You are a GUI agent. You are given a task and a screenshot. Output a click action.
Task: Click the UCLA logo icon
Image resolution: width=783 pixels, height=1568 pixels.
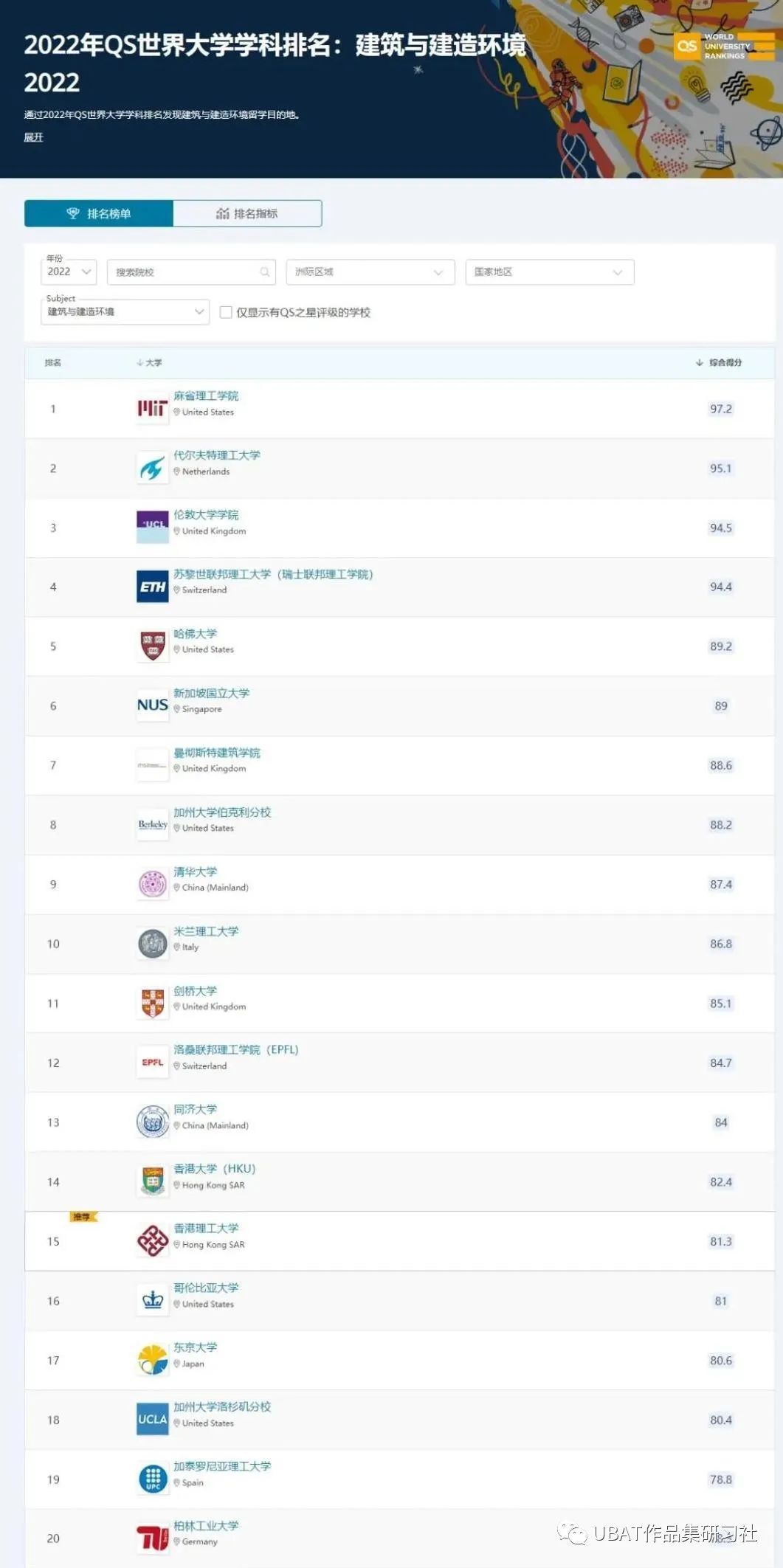click(153, 1419)
